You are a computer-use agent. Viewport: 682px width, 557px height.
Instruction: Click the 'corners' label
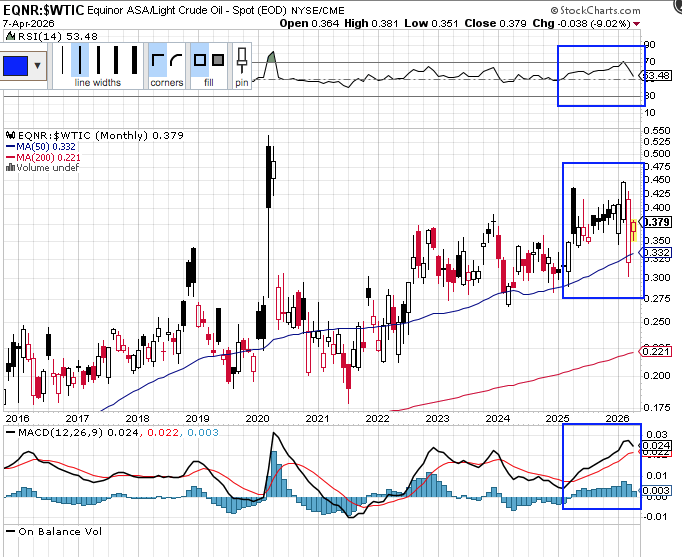coord(167,83)
